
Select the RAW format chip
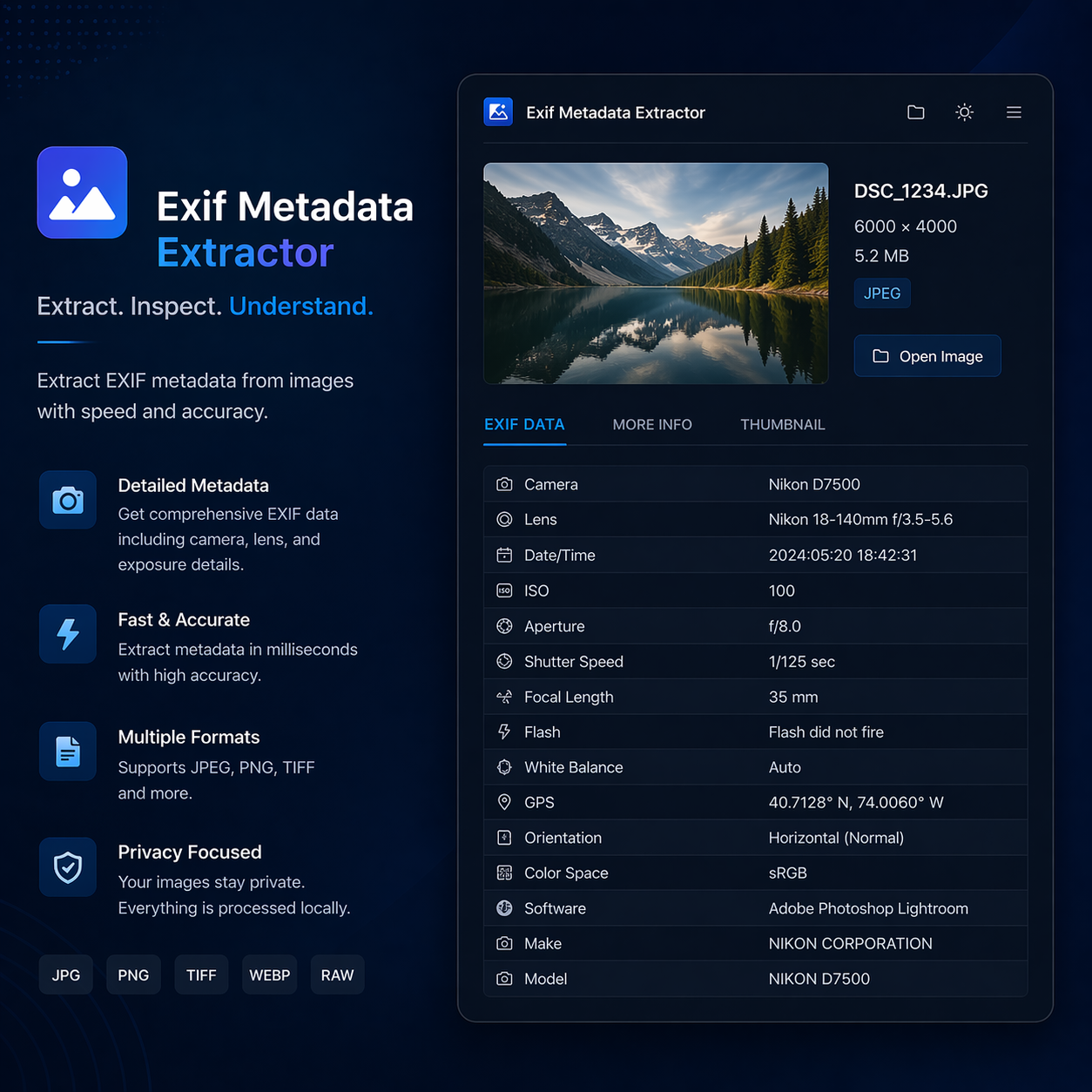point(337,974)
